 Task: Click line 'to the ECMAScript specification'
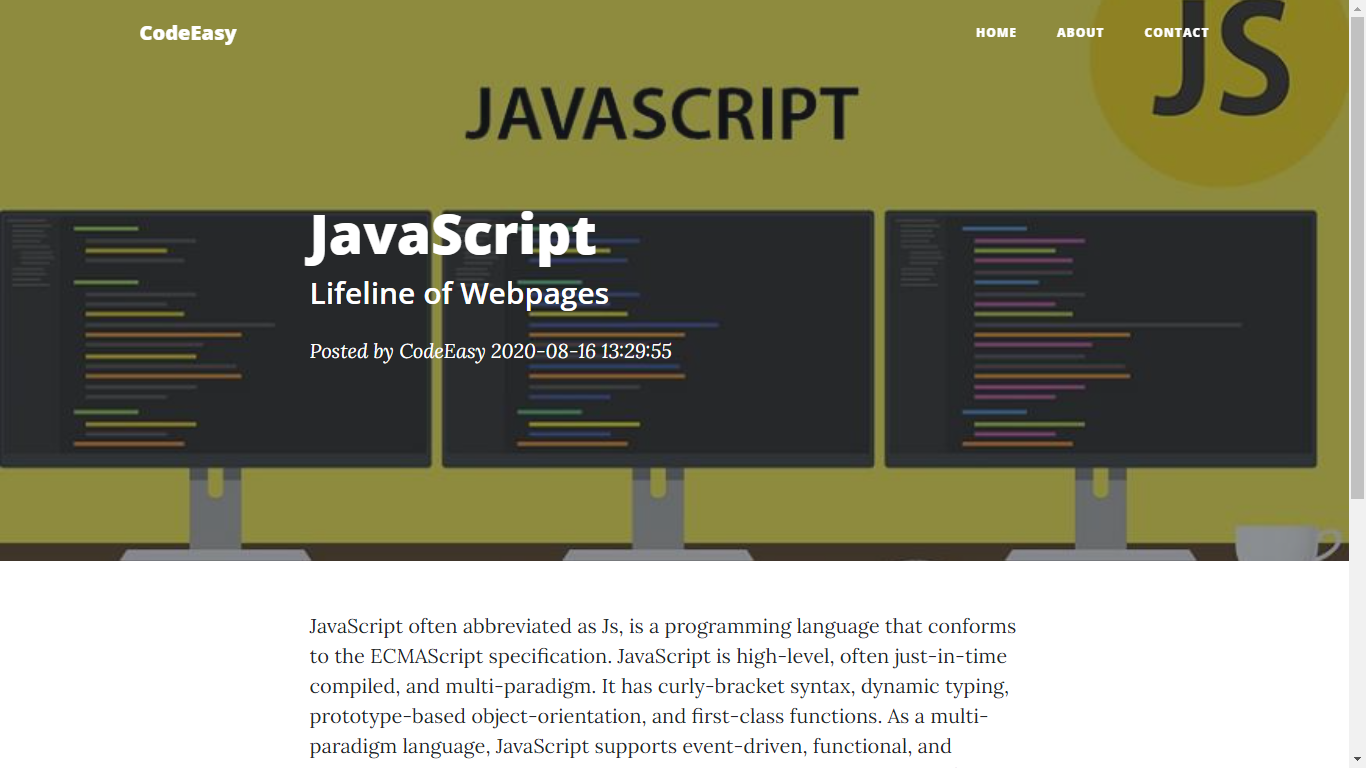pos(658,657)
